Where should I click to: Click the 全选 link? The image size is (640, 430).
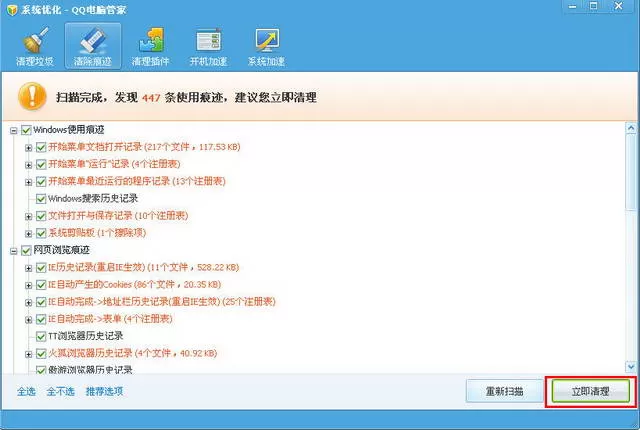[x=26, y=392]
